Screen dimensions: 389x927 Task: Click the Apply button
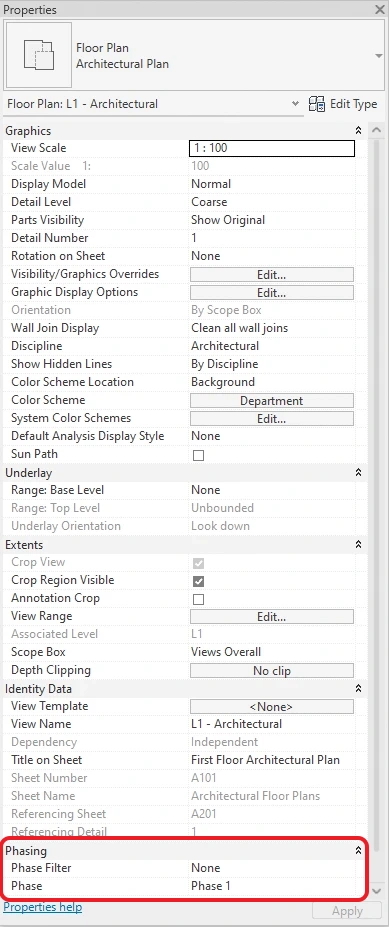tap(347, 911)
